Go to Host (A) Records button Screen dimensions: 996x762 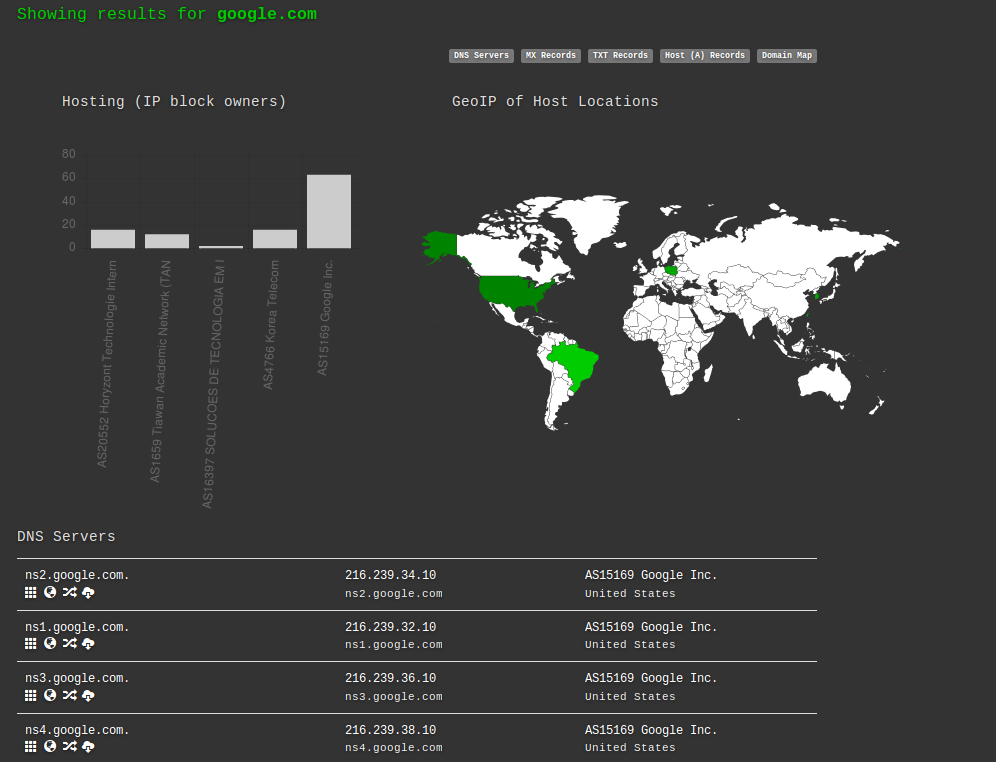705,56
